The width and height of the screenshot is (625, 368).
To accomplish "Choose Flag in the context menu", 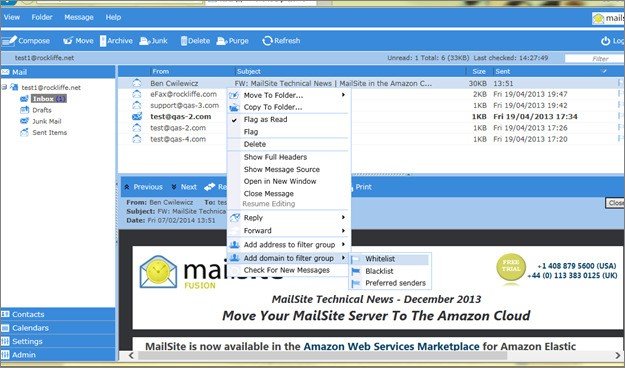I will pyautogui.click(x=251, y=132).
